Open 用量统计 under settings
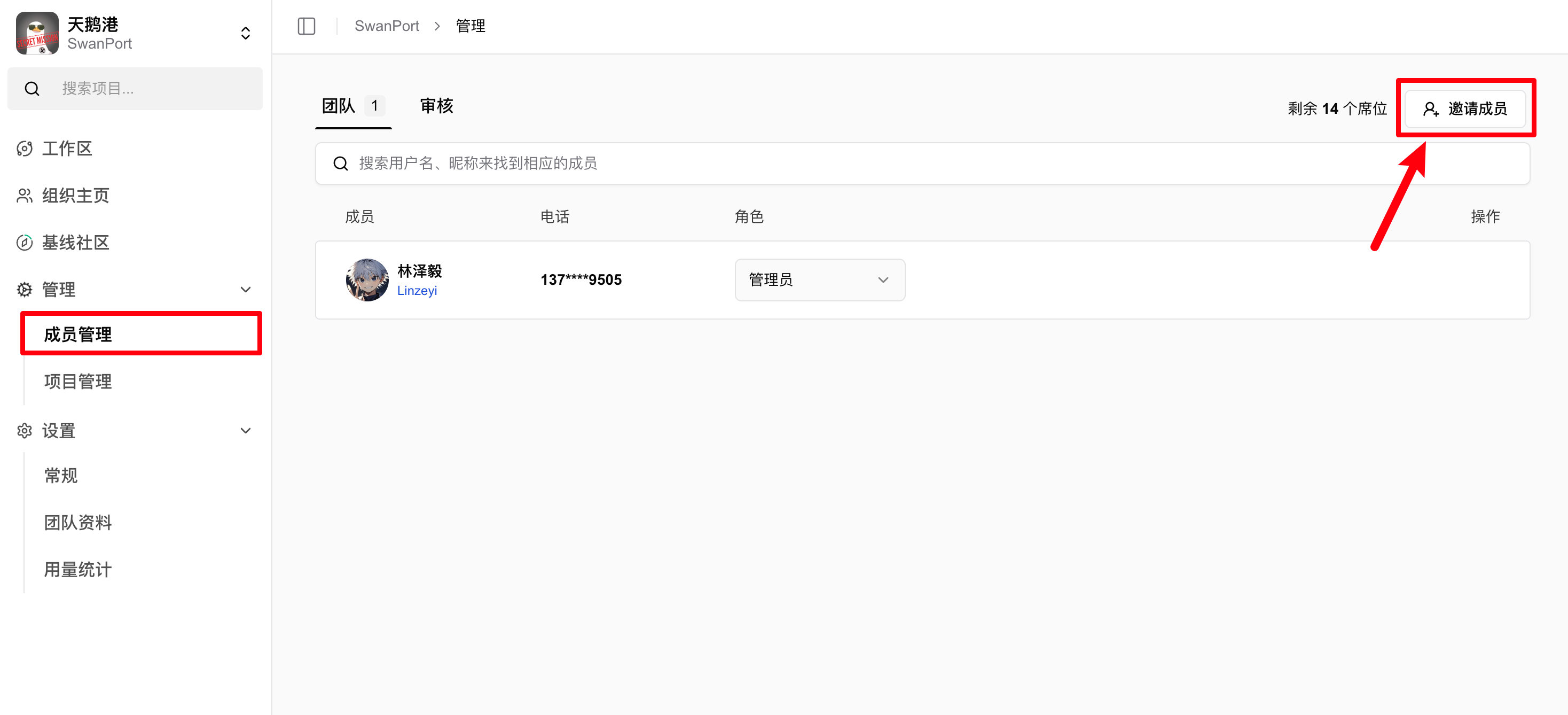Screen dimensions: 1568x715 (78, 570)
